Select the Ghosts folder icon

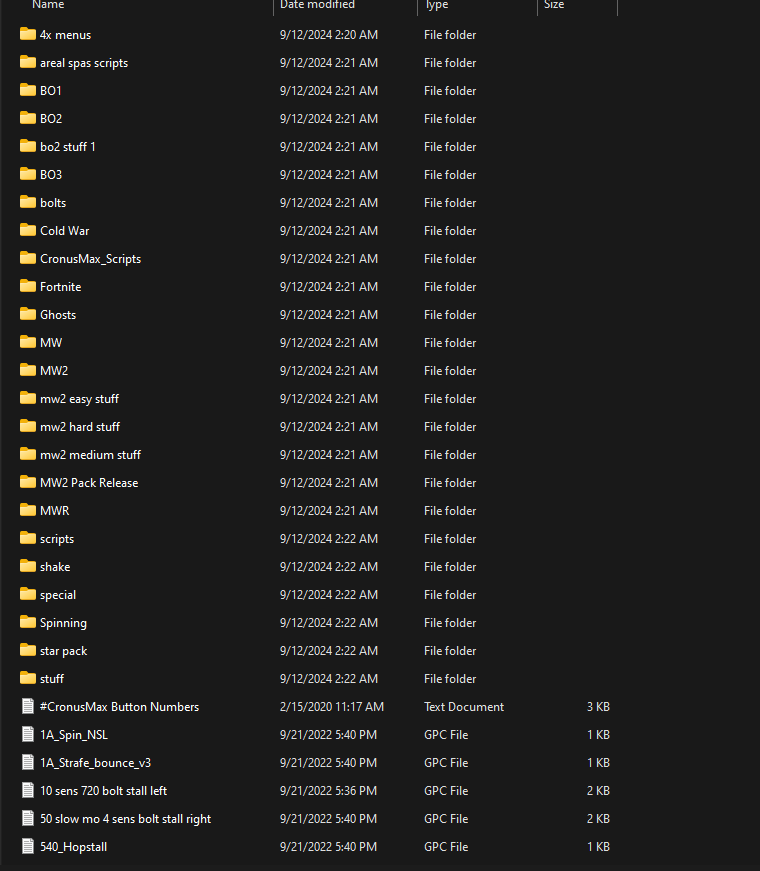coord(28,314)
